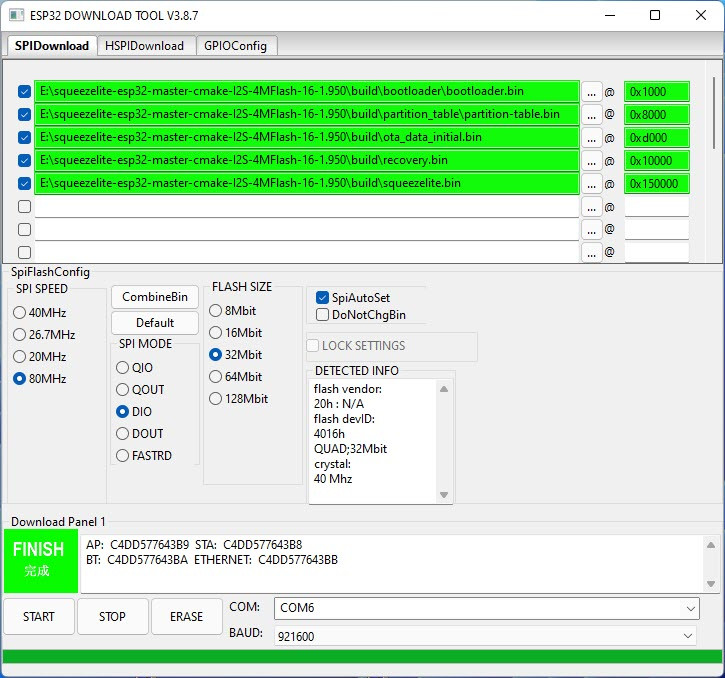Click the green download progress bar
Image resolution: width=725 pixels, height=678 pixels.
pos(362,656)
